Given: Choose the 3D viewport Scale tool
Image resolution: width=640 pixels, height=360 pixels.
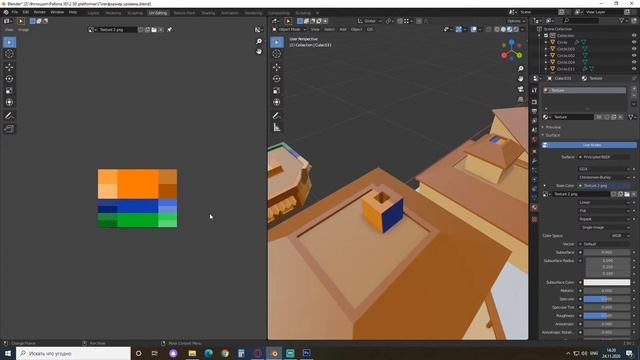Looking at the screenshot, I should [277, 91].
